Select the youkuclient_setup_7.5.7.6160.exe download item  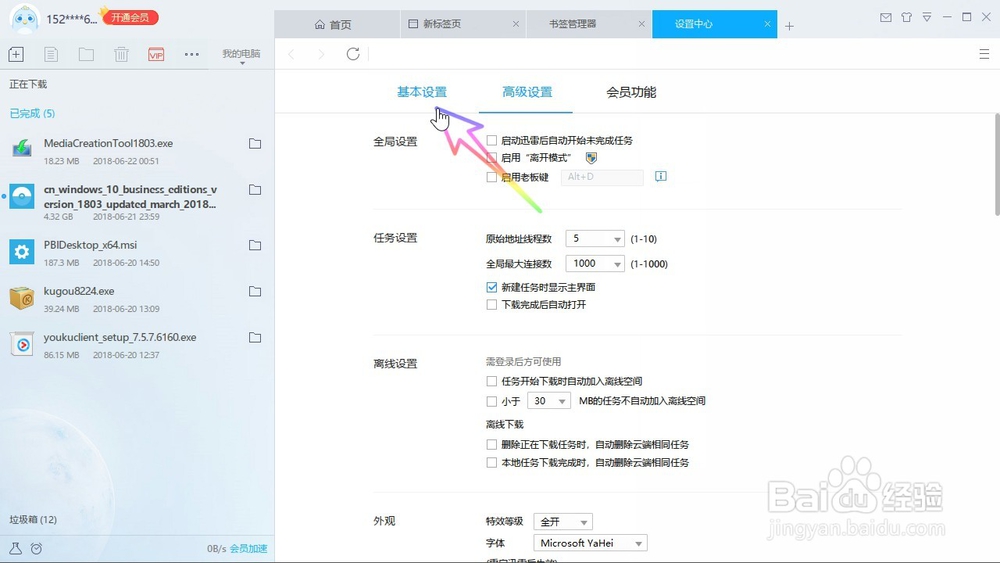(137, 346)
